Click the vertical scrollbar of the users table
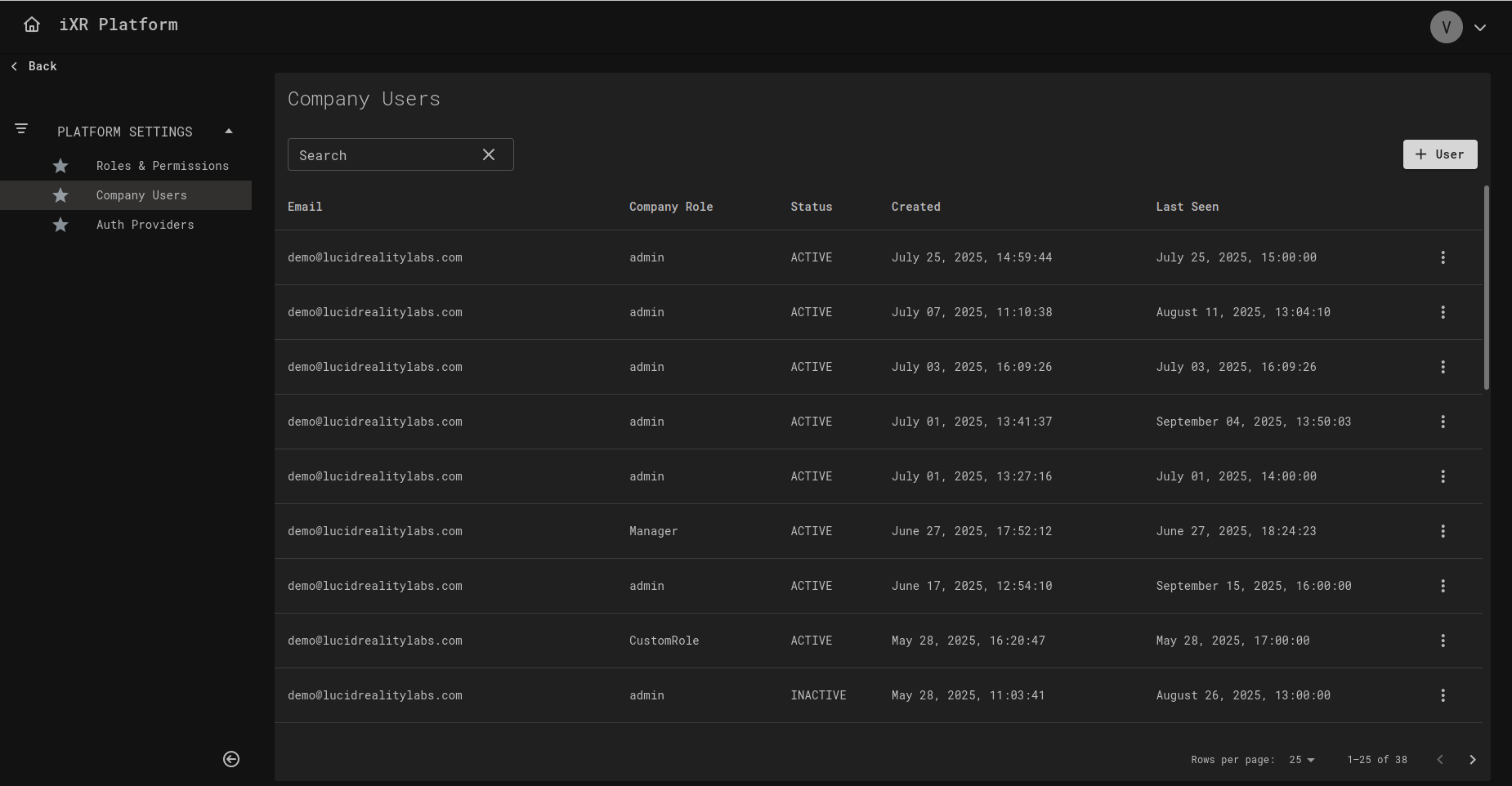The image size is (1512, 786). tap(1486, 288)
